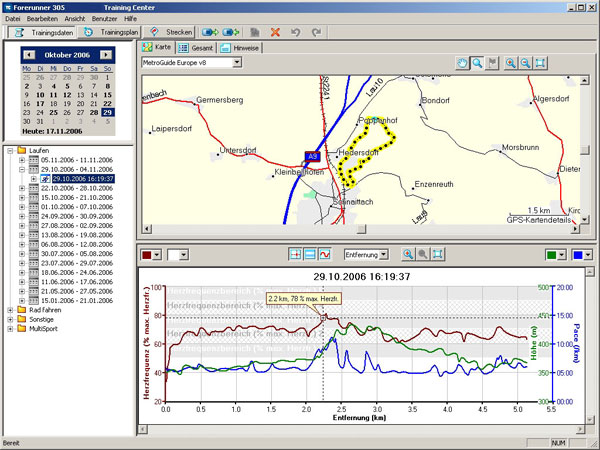Go to next month in calendar
The image size is (600, 450).
[x=106, y=55]
